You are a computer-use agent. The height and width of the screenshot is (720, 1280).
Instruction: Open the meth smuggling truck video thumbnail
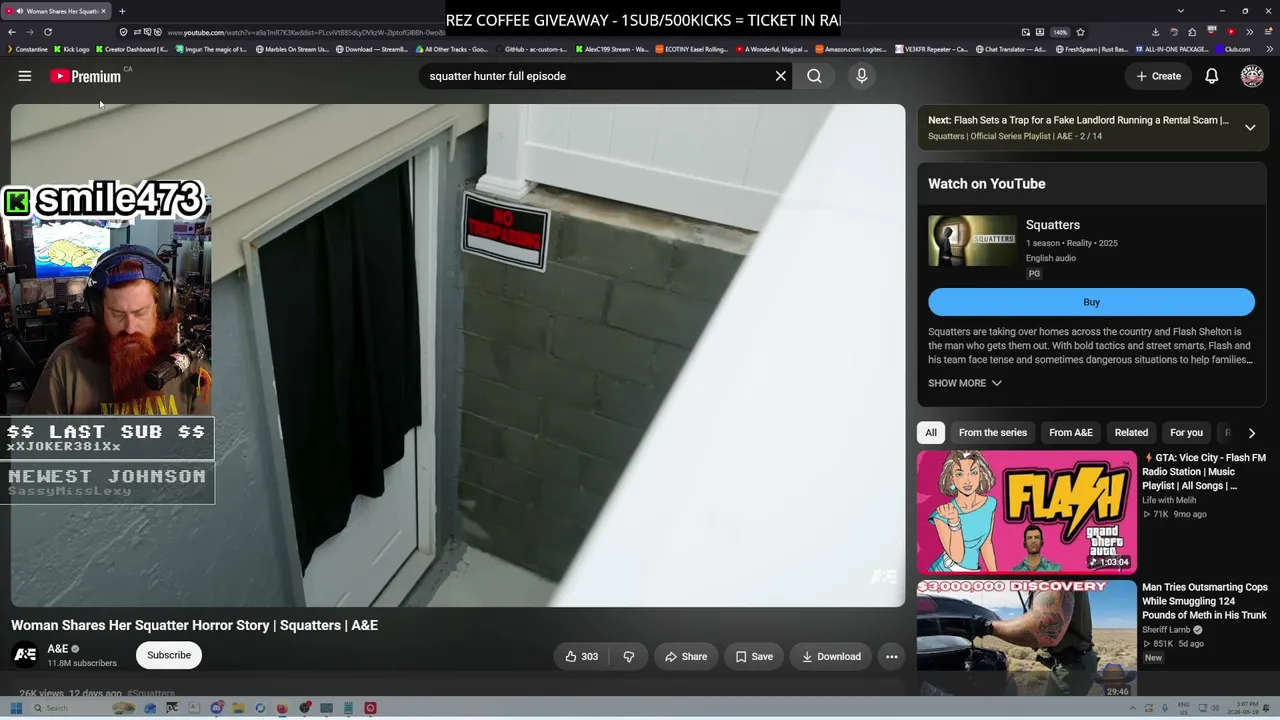pos(1027,639)
